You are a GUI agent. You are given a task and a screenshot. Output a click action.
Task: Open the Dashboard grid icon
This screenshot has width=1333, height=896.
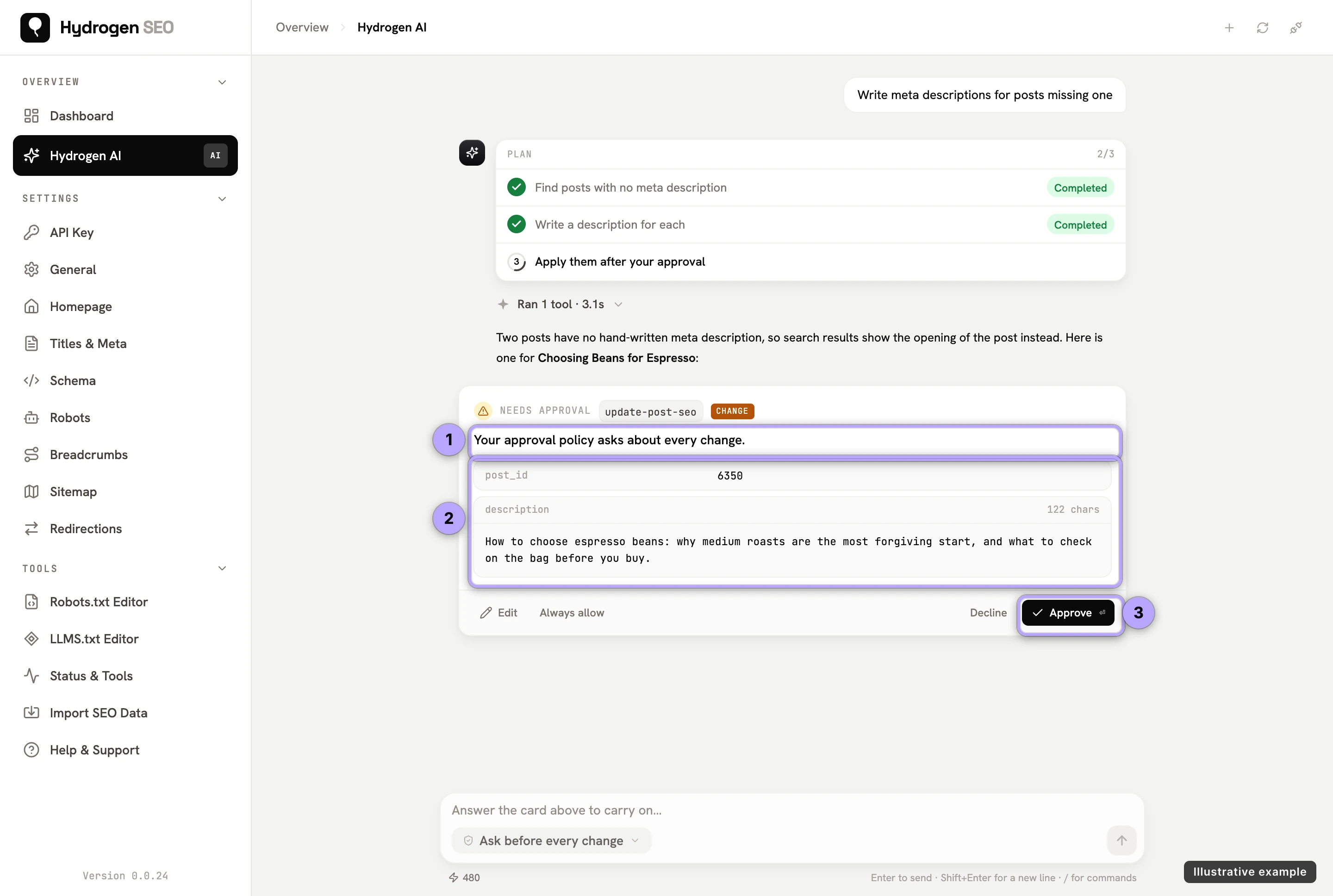(x=31, y=116)
